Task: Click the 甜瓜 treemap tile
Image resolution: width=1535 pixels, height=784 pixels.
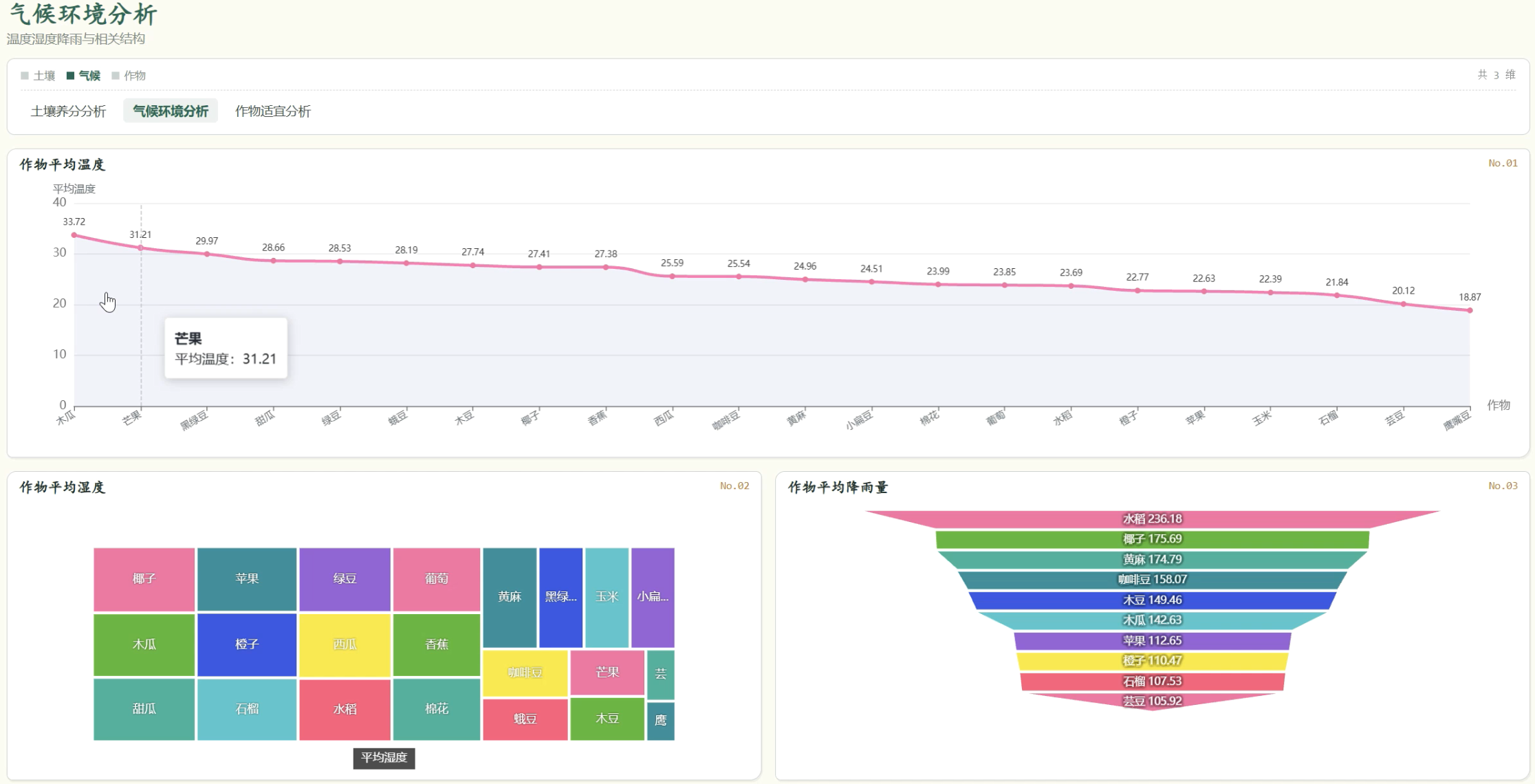Action: coord(144,709)
